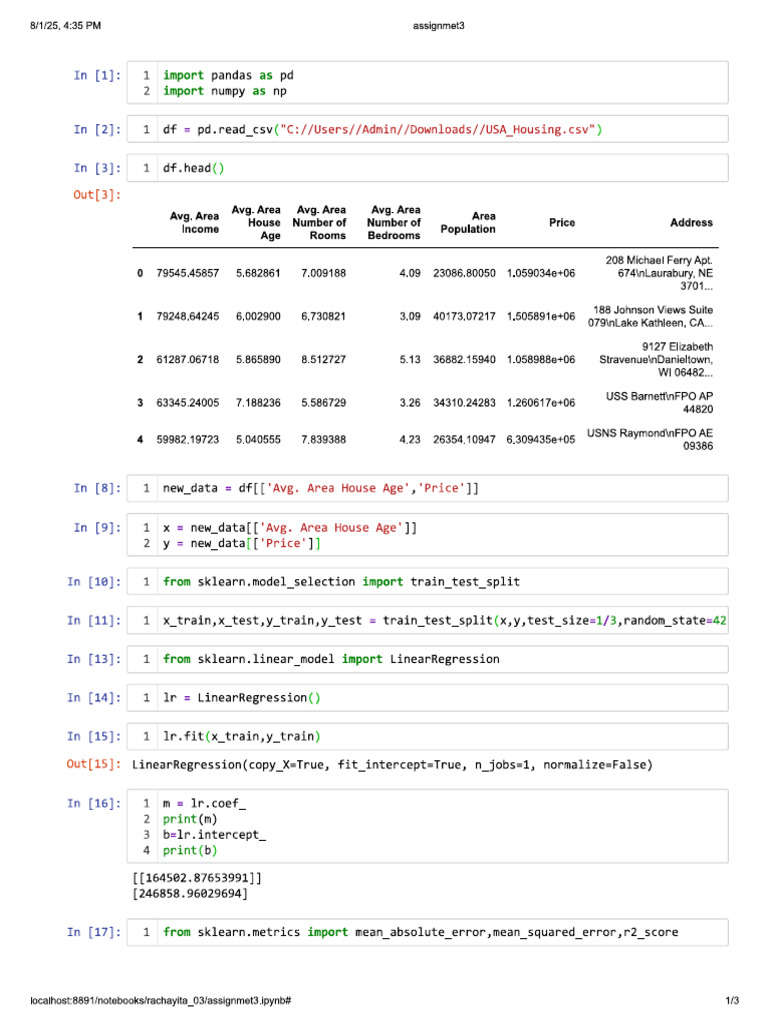The image size is (768, 1024).
Task: Click the In [14]: prompt label
Action: [94, 697]
